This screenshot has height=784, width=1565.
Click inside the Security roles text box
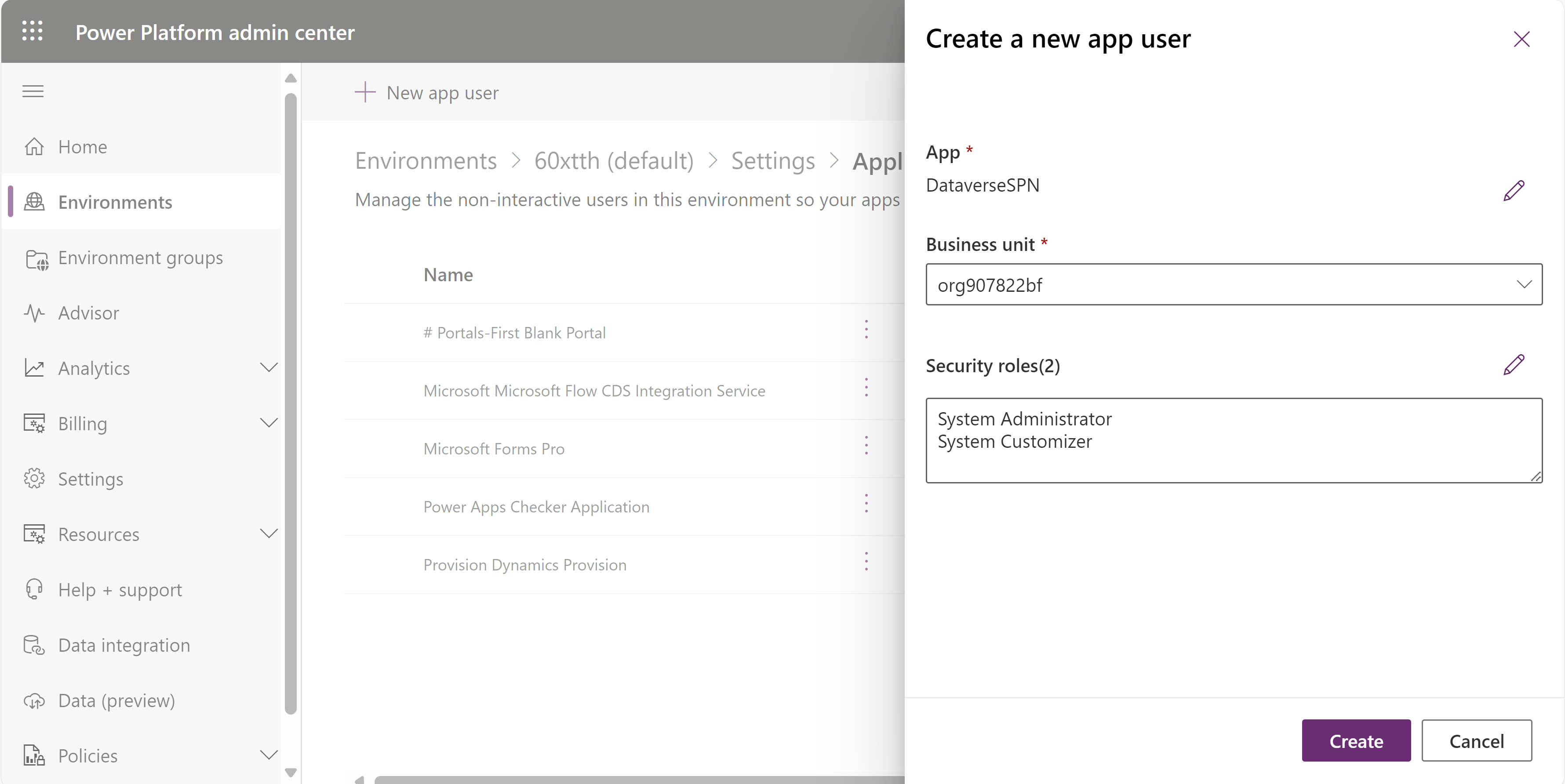[x=1232, y=439]
